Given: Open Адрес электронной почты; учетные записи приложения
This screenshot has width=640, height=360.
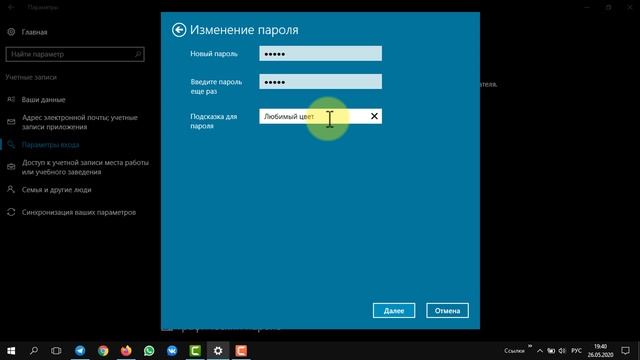Looking at the screenshot, I should [80, 122].
